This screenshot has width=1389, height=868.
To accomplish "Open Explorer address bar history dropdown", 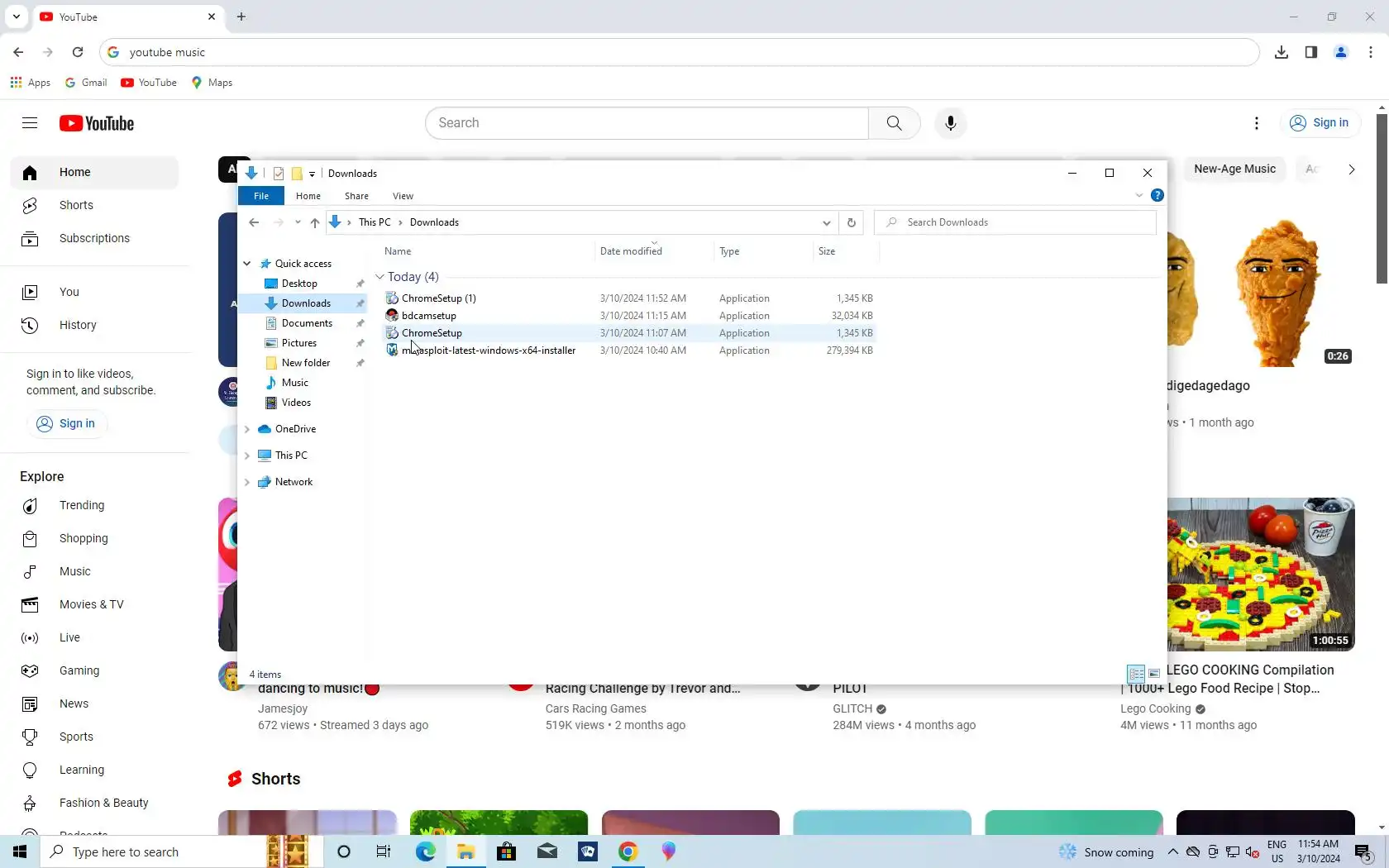I will (x=826, y=222).
